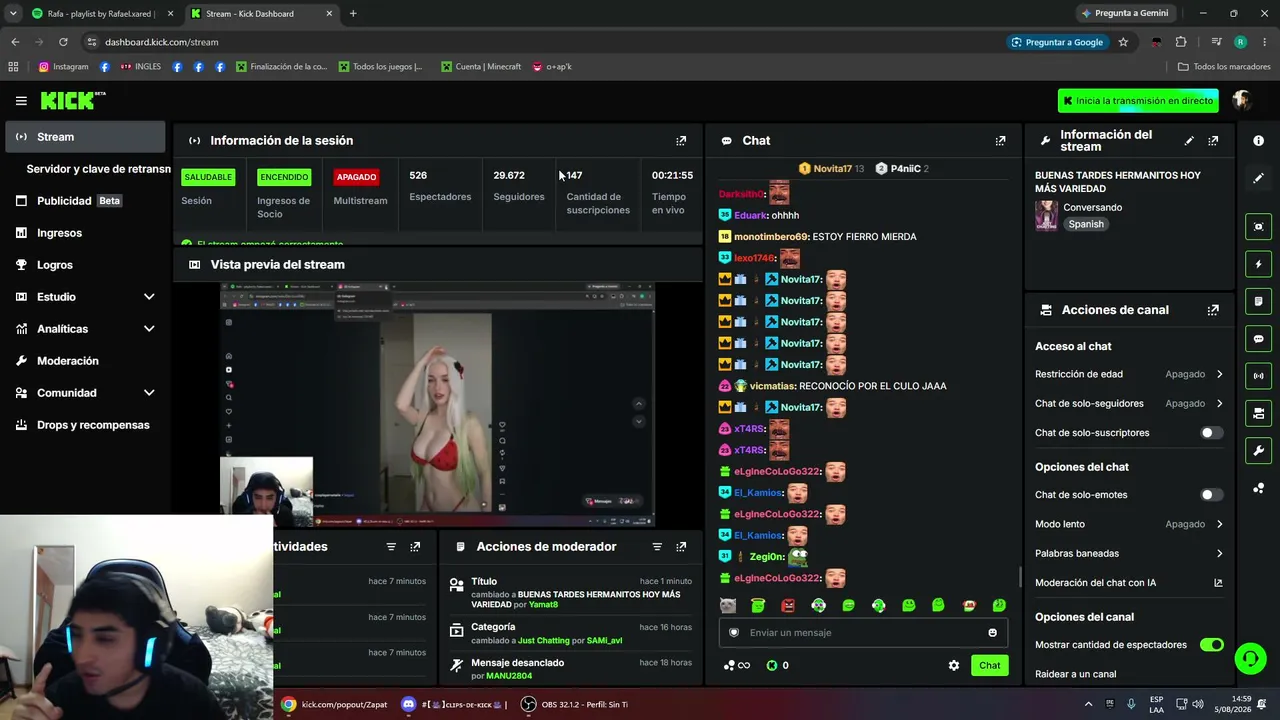This screenshot has width=1280, height=720.
Task: Open the Instagram bookmark
Action: 63,67
